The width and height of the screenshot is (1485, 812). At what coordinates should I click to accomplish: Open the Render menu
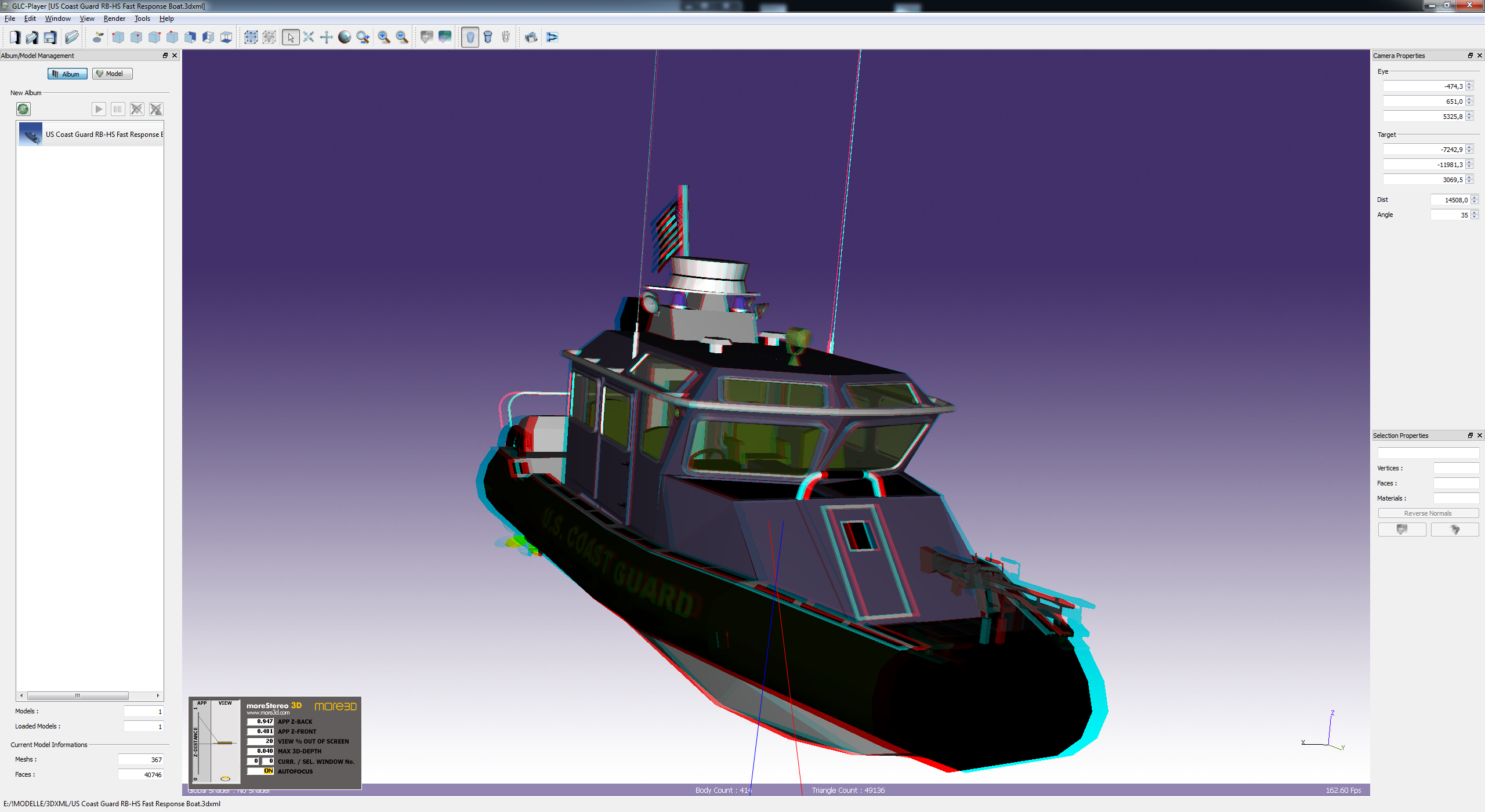click(x=114, y=19)
